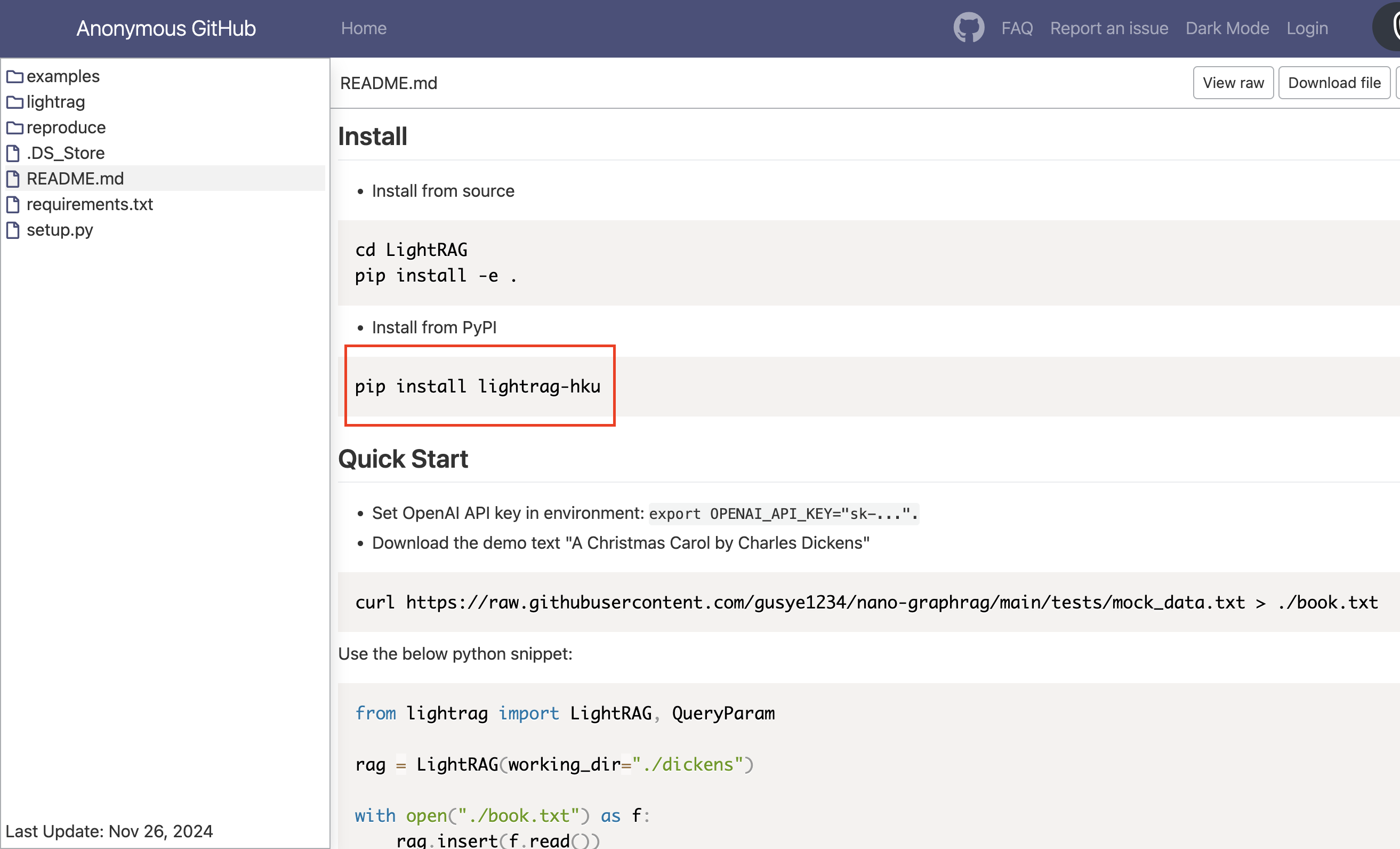Click the .DS_Store file icon

tap(13, 154)
